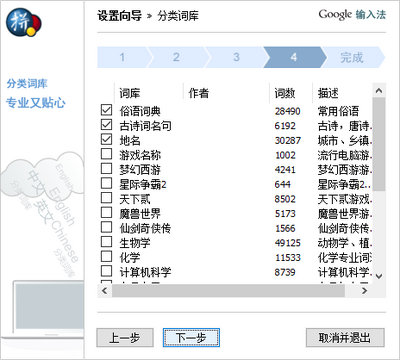This screenshot has width=400, height=360.
Task: Select the 梦幻西游 row name
Action: click(x=140, y=169)
